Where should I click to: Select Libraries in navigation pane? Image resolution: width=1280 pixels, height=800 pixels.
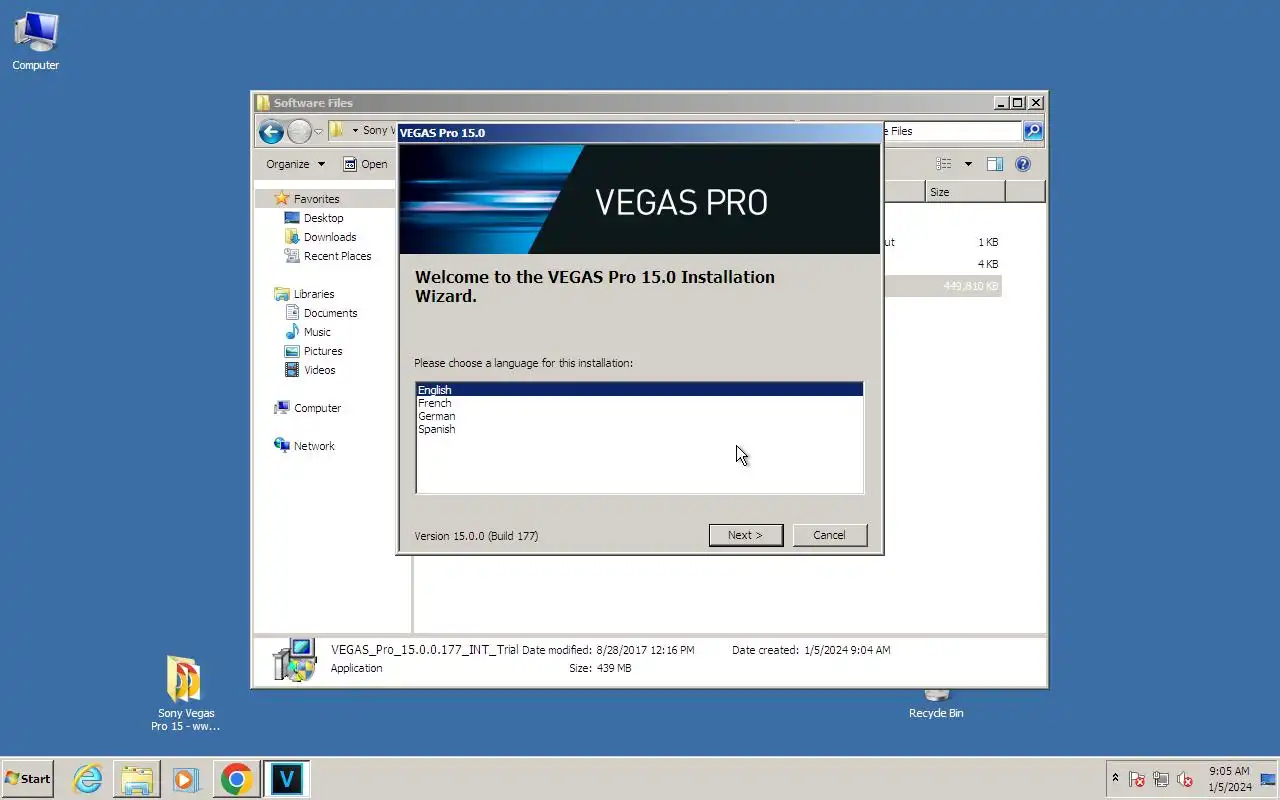point(313,294)
